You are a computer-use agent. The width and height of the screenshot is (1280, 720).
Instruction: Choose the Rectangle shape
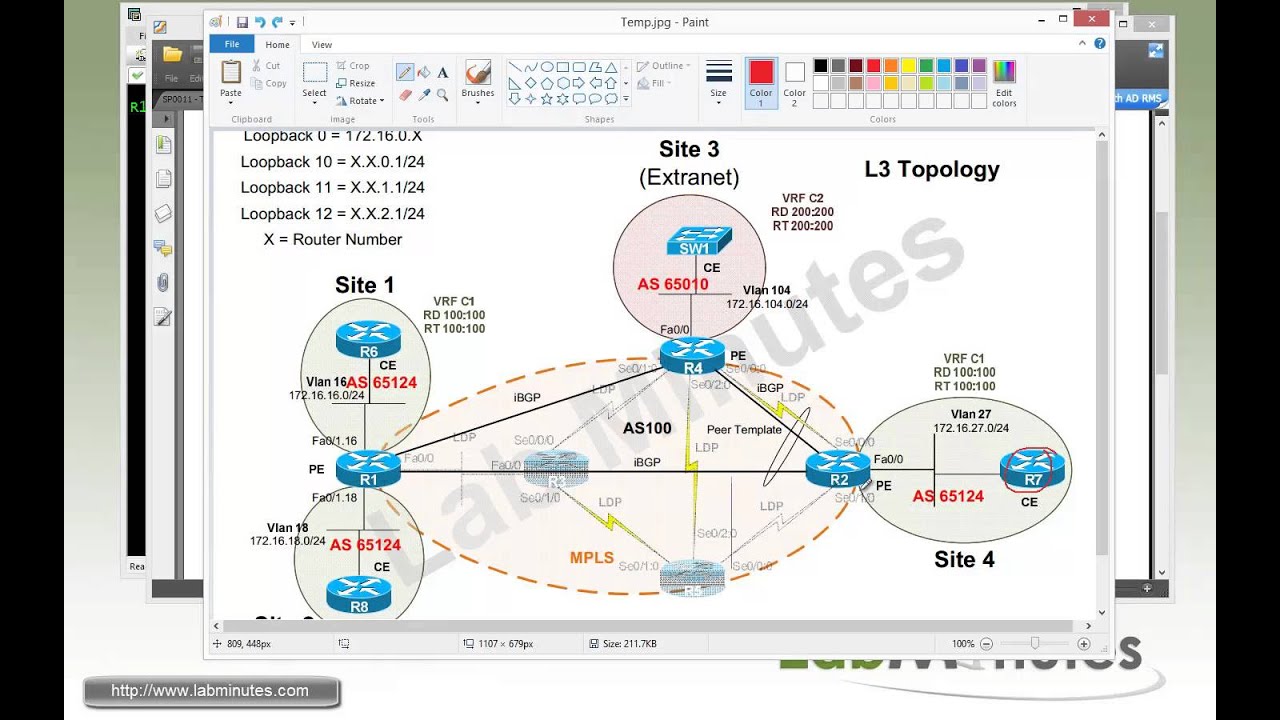[x=563, y=67]
